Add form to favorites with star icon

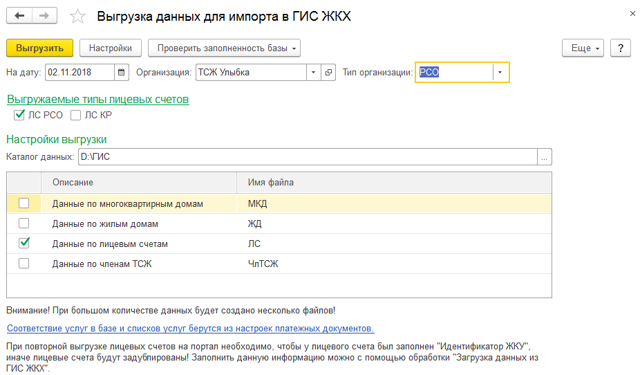tap(78, 16)
